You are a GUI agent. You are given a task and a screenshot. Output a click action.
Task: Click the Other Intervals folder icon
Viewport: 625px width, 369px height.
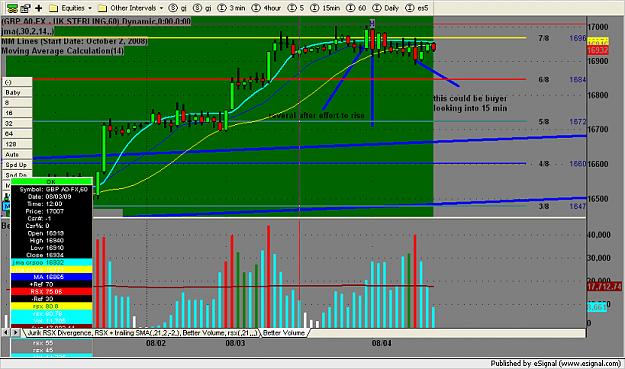click(x=102, y=8)
